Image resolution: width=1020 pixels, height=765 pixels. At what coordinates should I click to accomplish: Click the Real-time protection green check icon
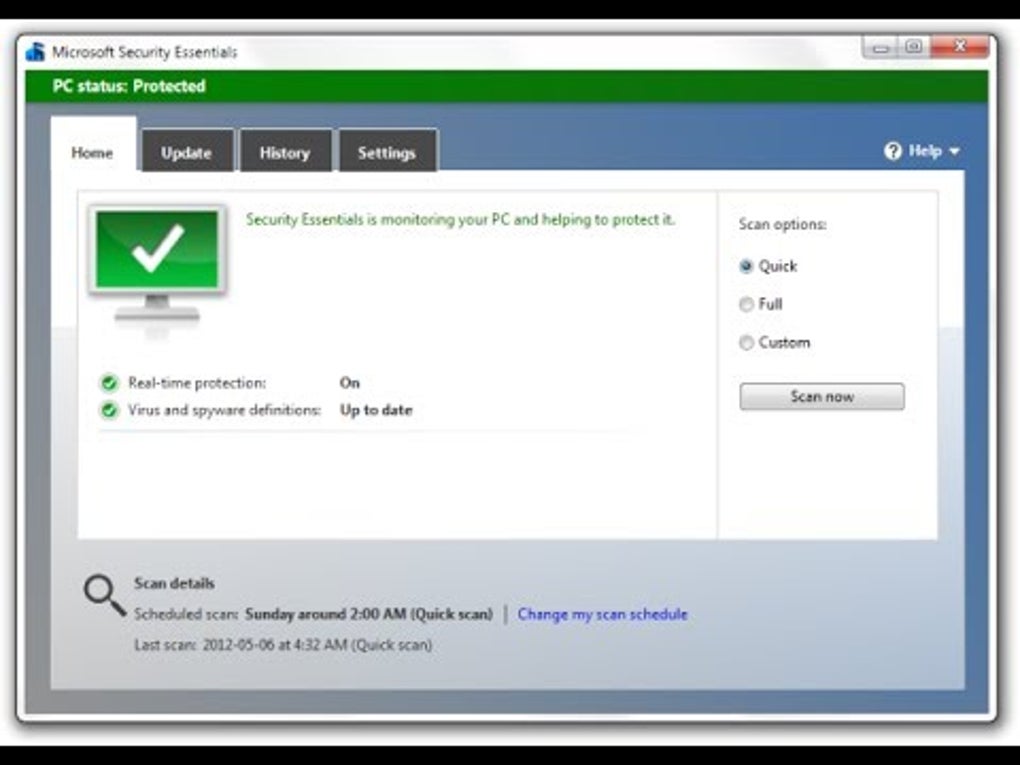point(109,383)
